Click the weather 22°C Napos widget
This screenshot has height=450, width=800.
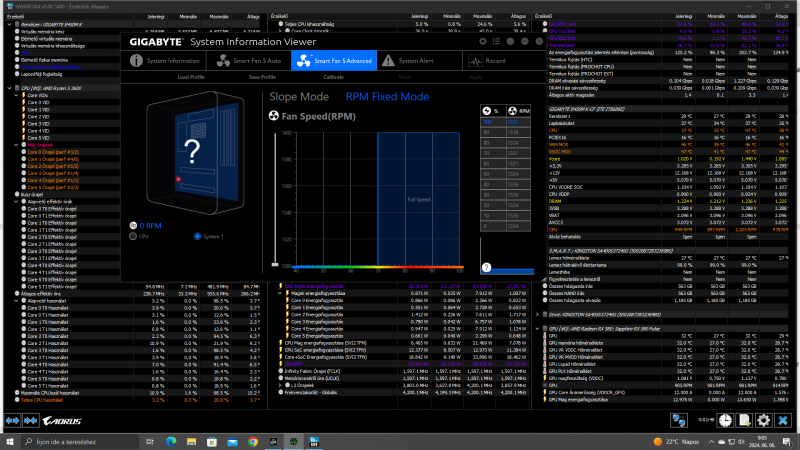pyautogui.click(x=676, y=441)
